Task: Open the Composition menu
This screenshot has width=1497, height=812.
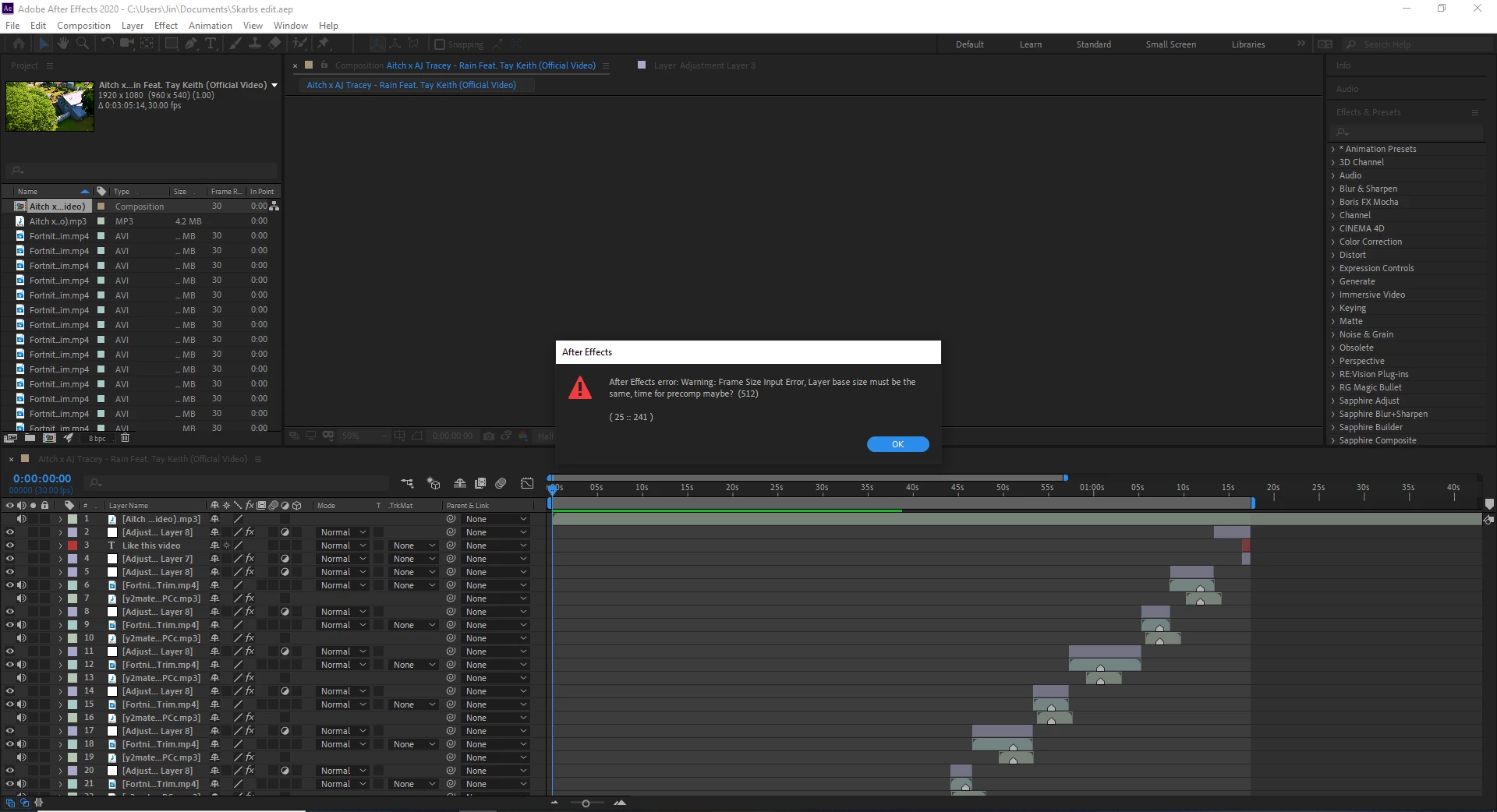Action: [83, 25]
